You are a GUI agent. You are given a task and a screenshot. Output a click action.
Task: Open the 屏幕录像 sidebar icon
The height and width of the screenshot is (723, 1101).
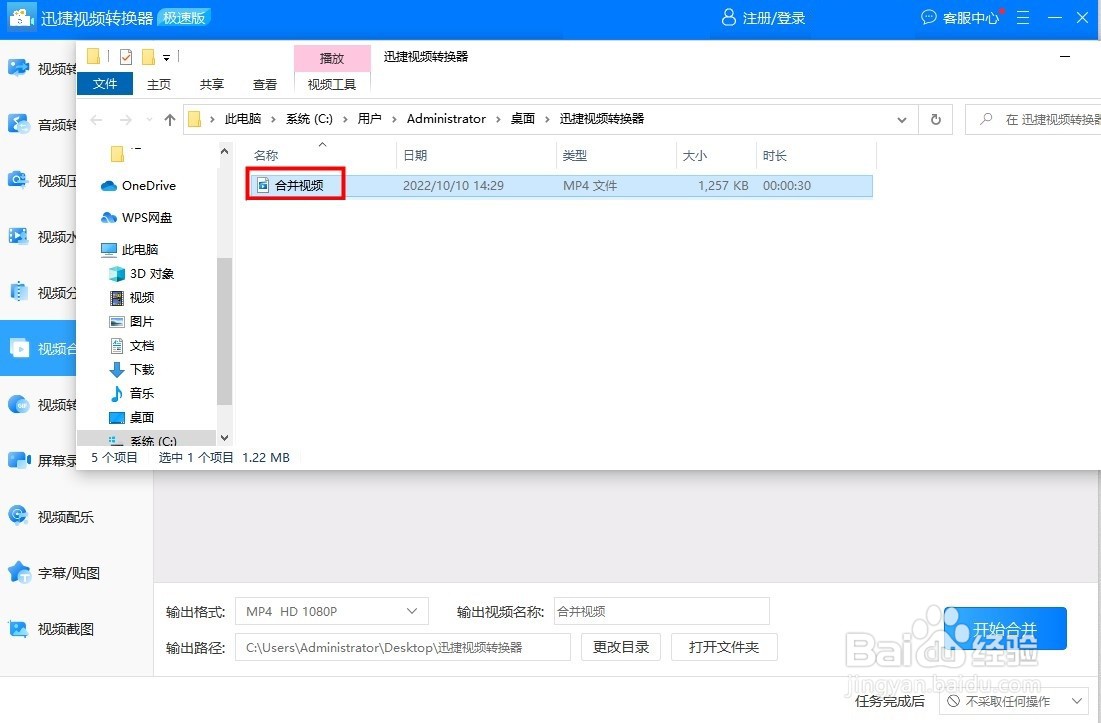[x=19, y=460]
